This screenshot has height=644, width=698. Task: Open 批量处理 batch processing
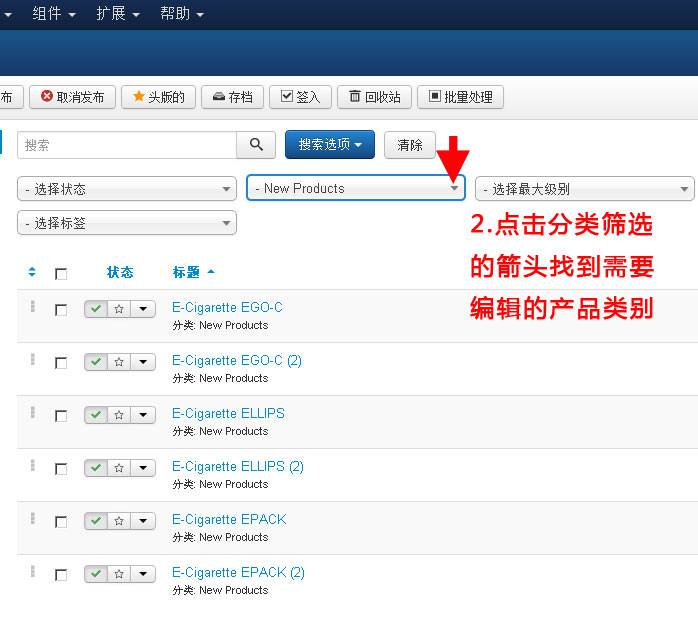(460, 97)
